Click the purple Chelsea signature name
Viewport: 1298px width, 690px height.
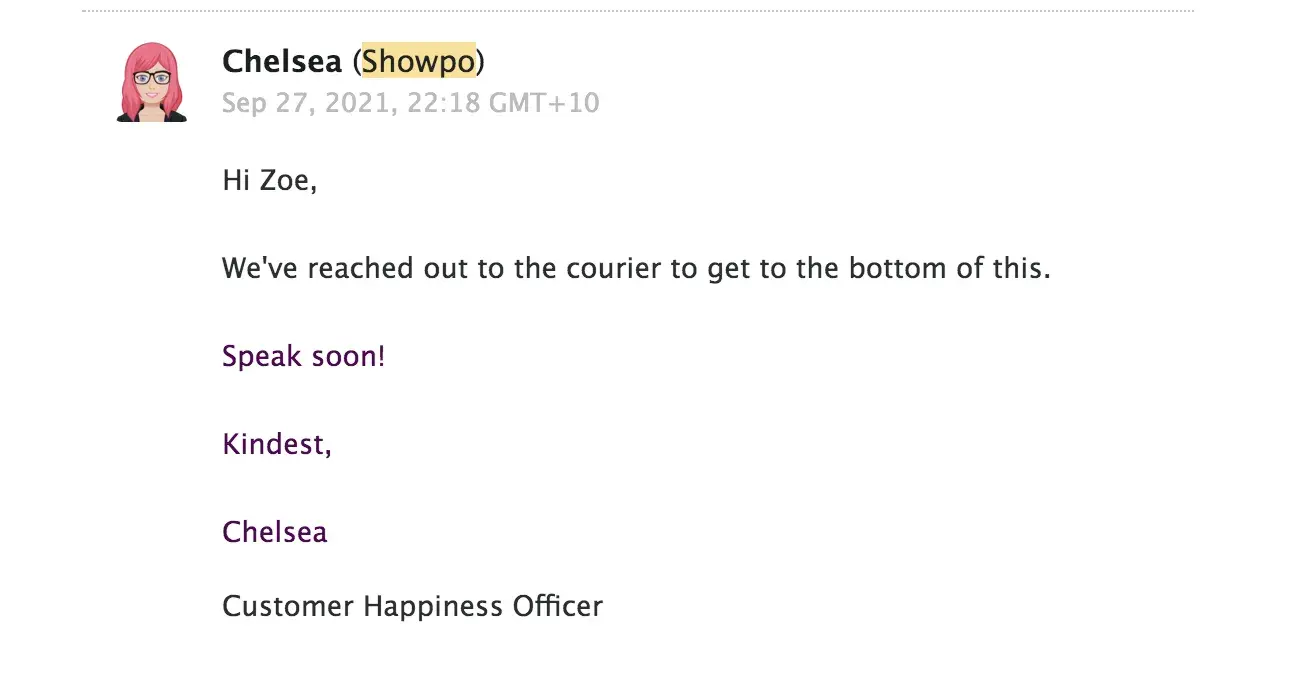pos(274,532)
